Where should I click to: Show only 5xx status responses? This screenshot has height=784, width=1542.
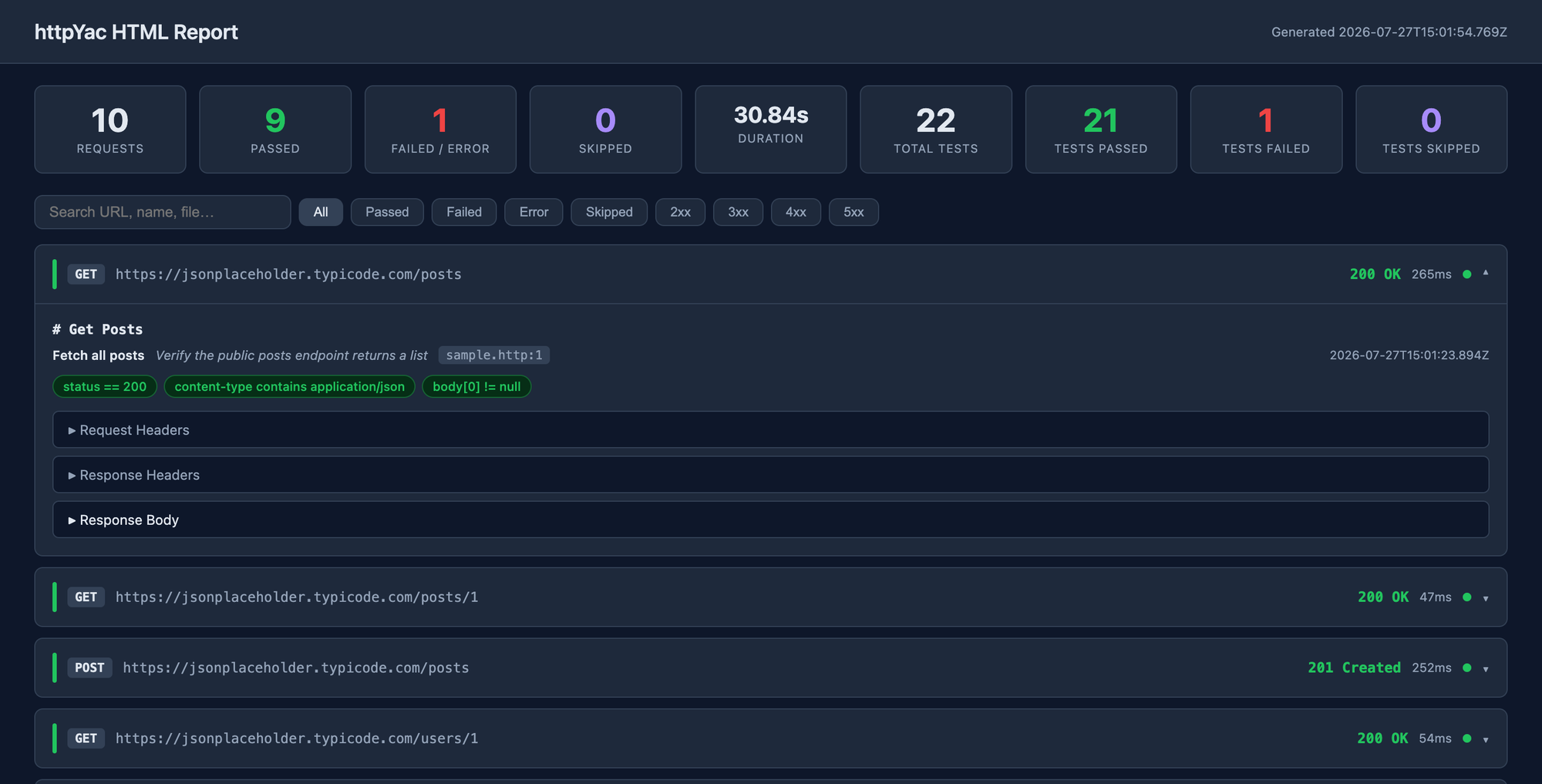coord(853,212)
